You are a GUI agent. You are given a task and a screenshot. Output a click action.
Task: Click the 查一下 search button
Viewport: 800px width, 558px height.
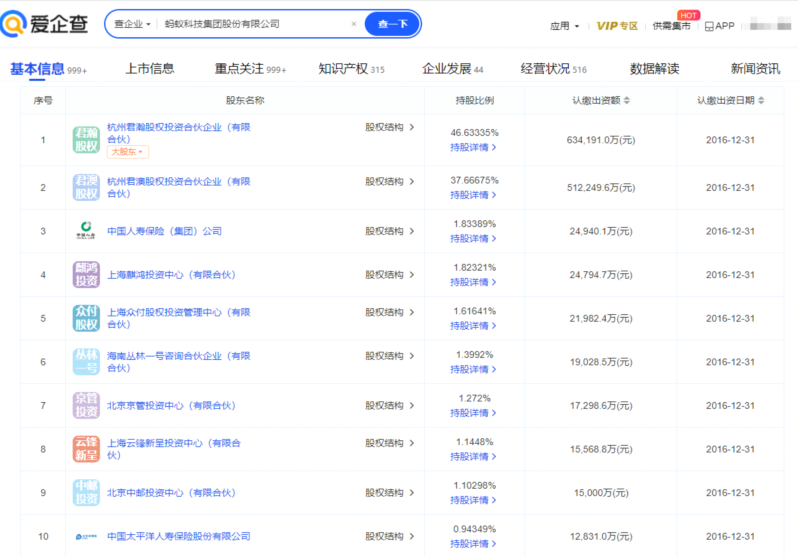click(x=392, y=24)
